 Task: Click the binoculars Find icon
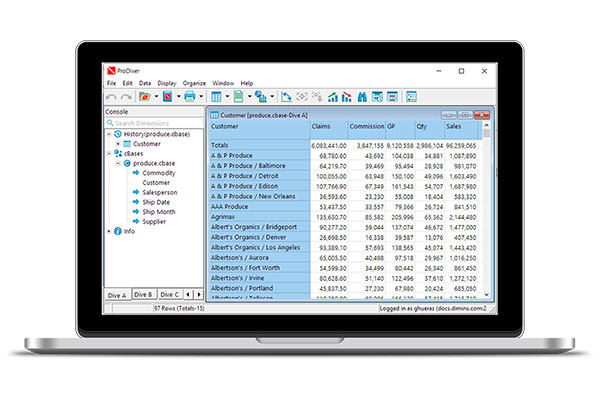point(362,97)
